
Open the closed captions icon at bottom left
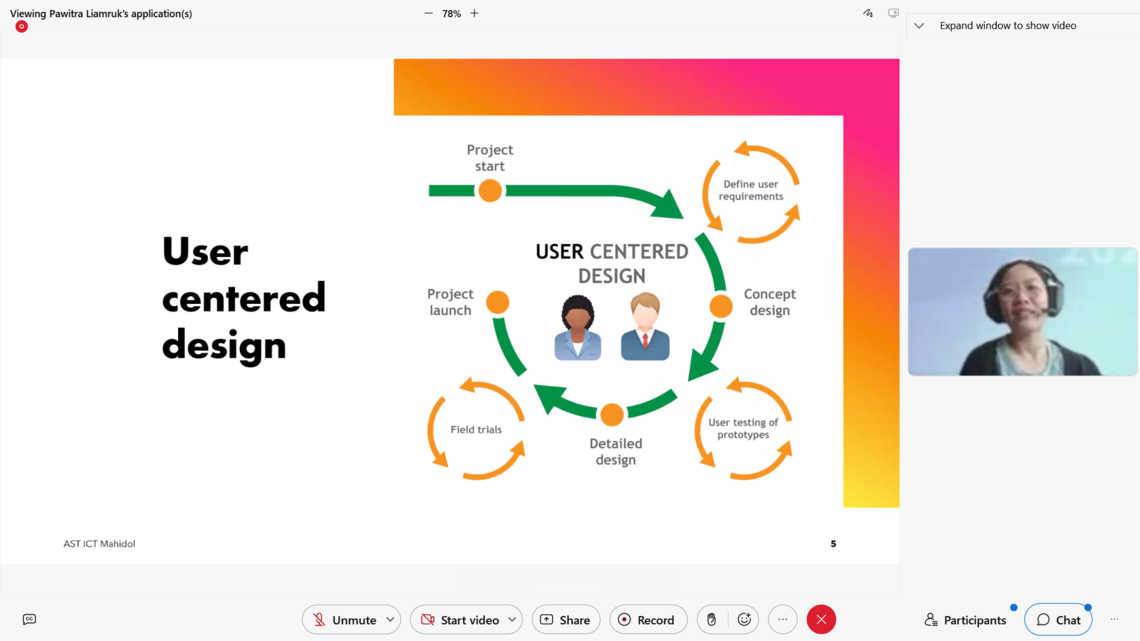point(29,620)
